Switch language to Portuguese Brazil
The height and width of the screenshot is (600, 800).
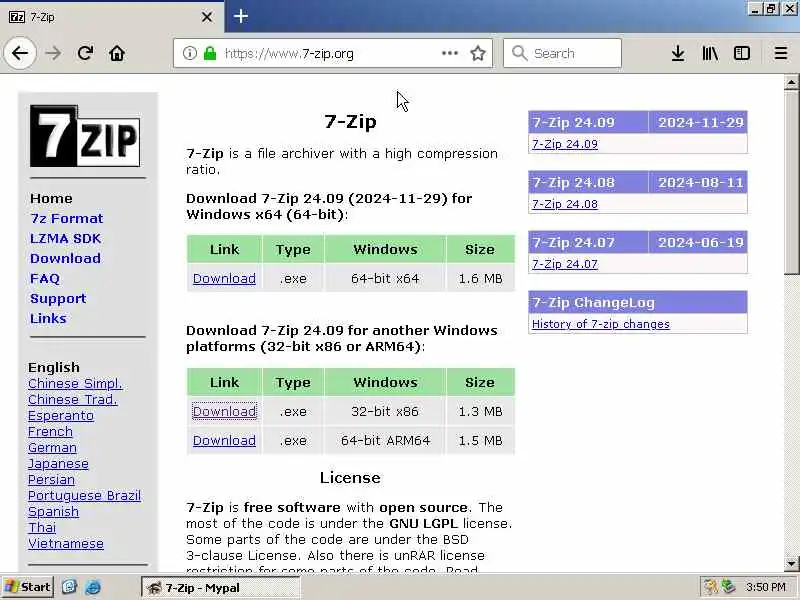point(84,495)
